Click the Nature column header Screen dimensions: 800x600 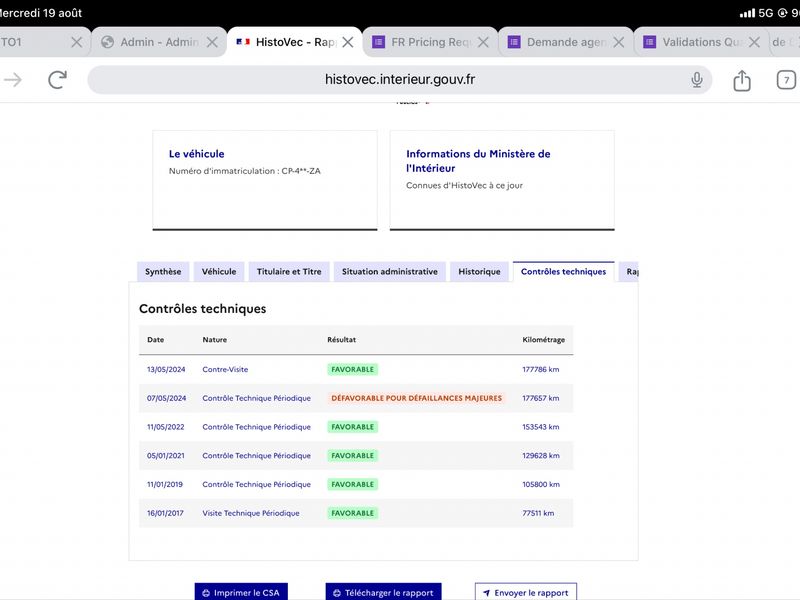pos(214,340)
